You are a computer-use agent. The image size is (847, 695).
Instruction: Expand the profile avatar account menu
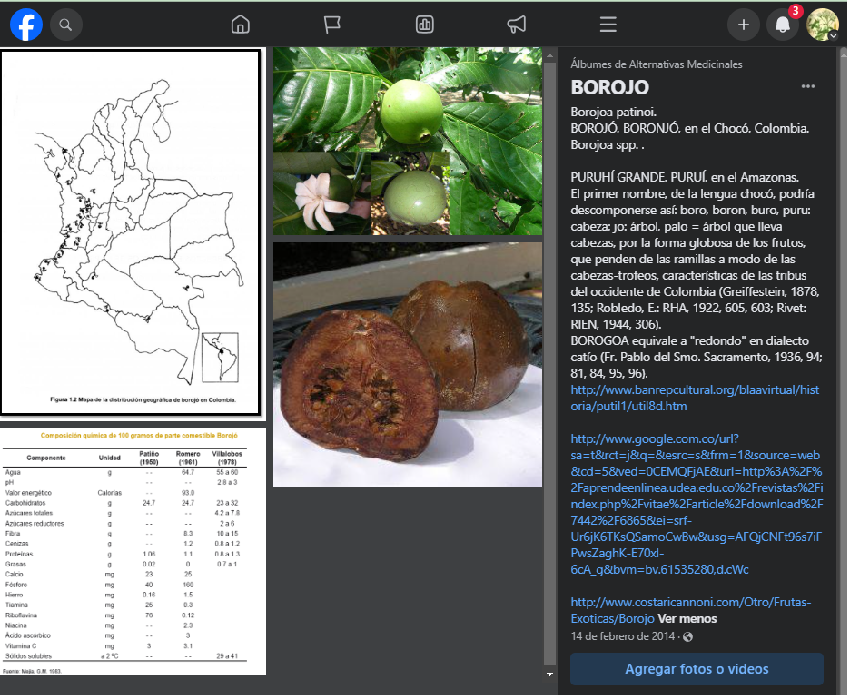coord(822,25)
